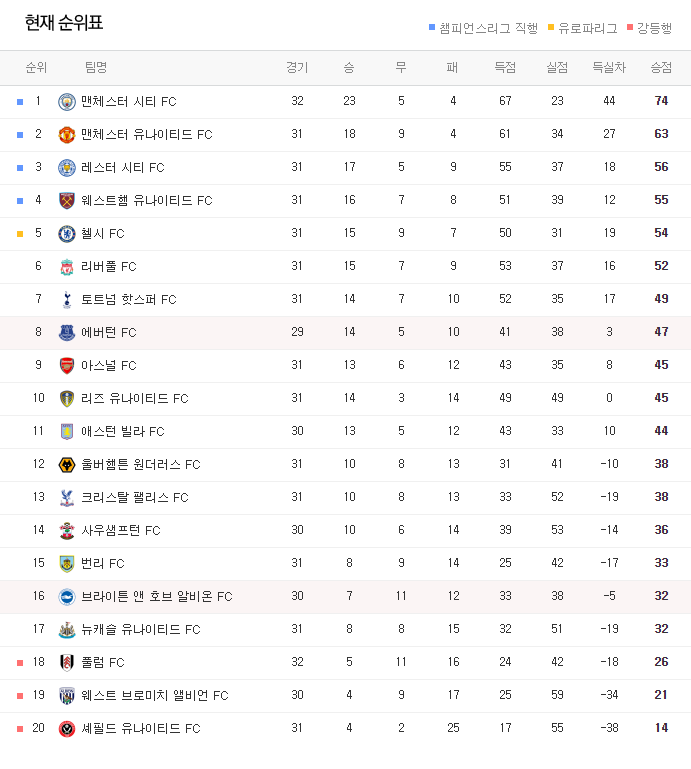
Task: Open the 브라이튼 앤 호브 알비온 FC link
Action: pyautogui.click(x=156, y=596)
